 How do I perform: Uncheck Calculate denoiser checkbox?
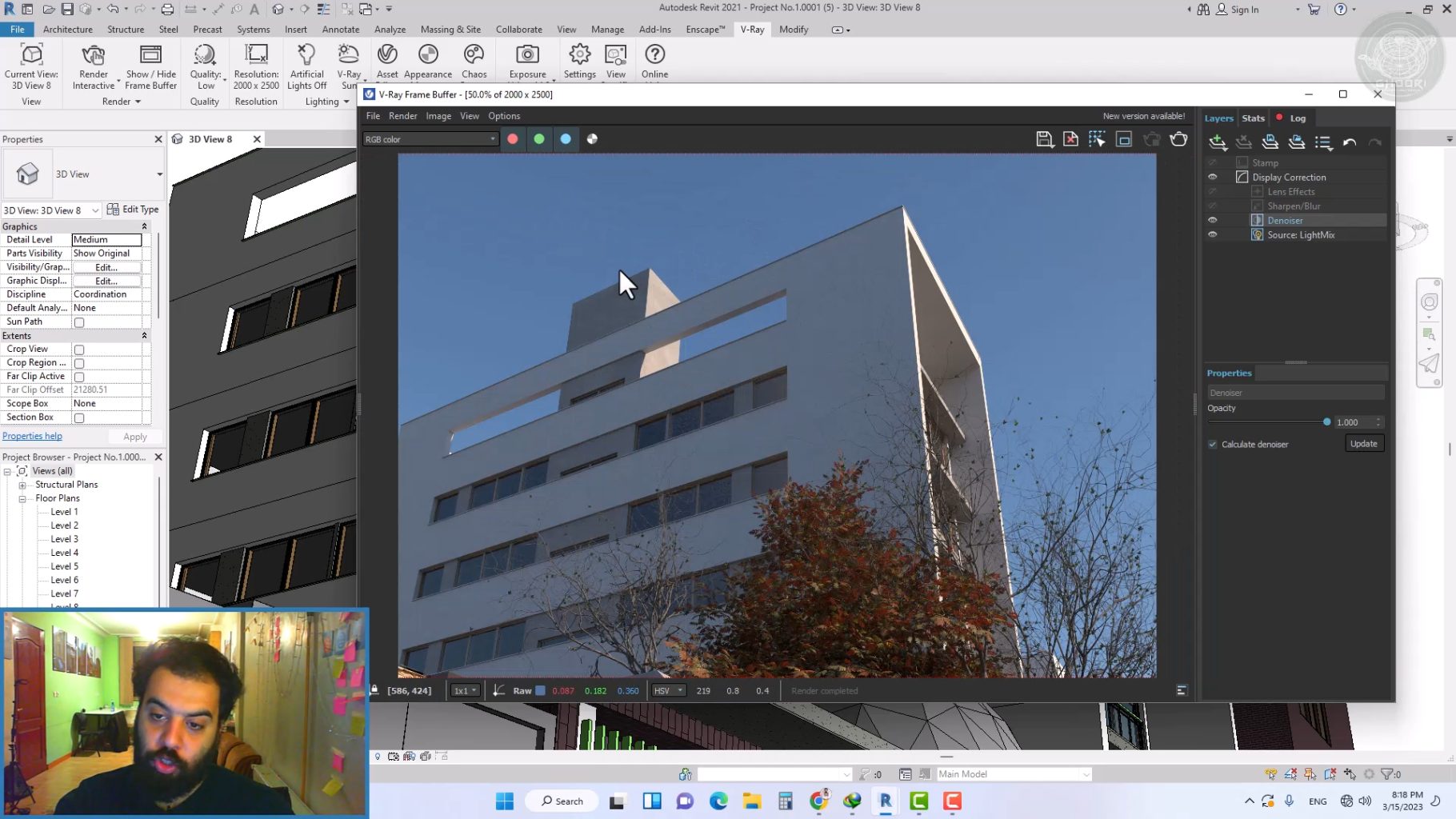coord(1213,445)
